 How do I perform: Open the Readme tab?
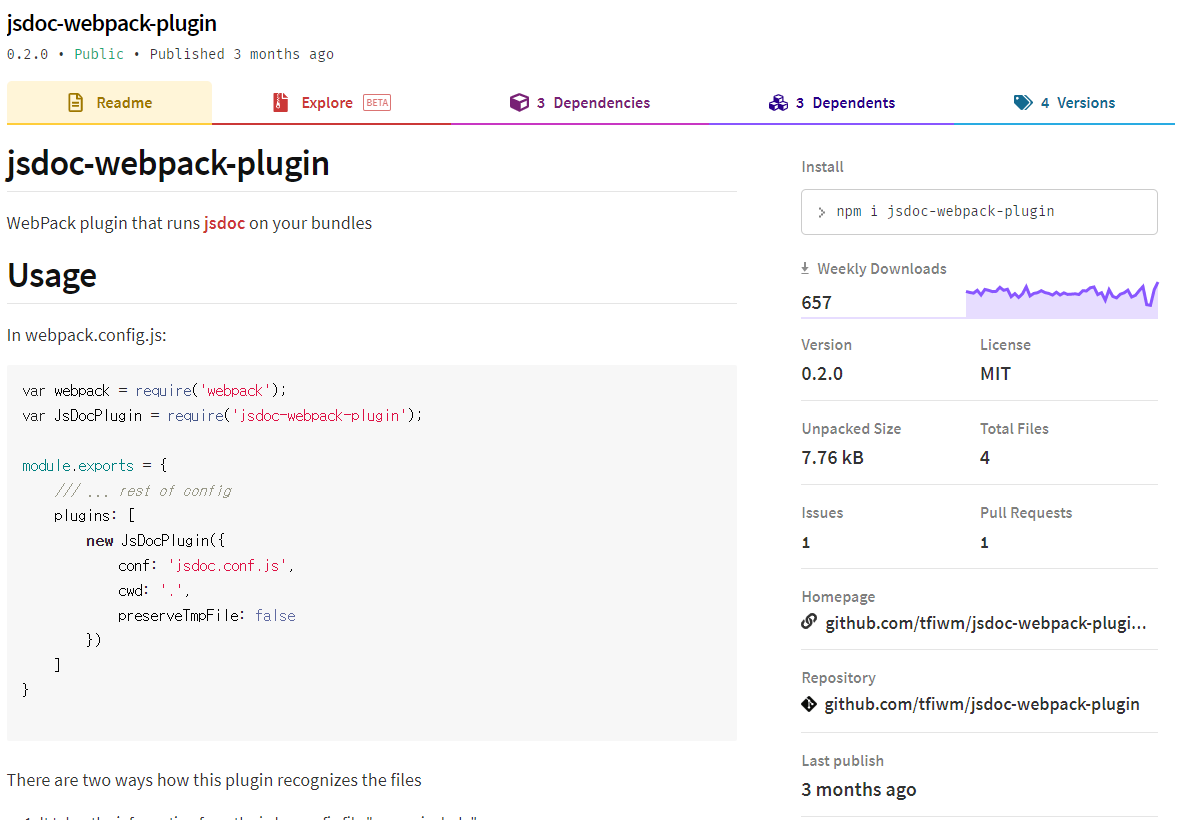(109, 102)
